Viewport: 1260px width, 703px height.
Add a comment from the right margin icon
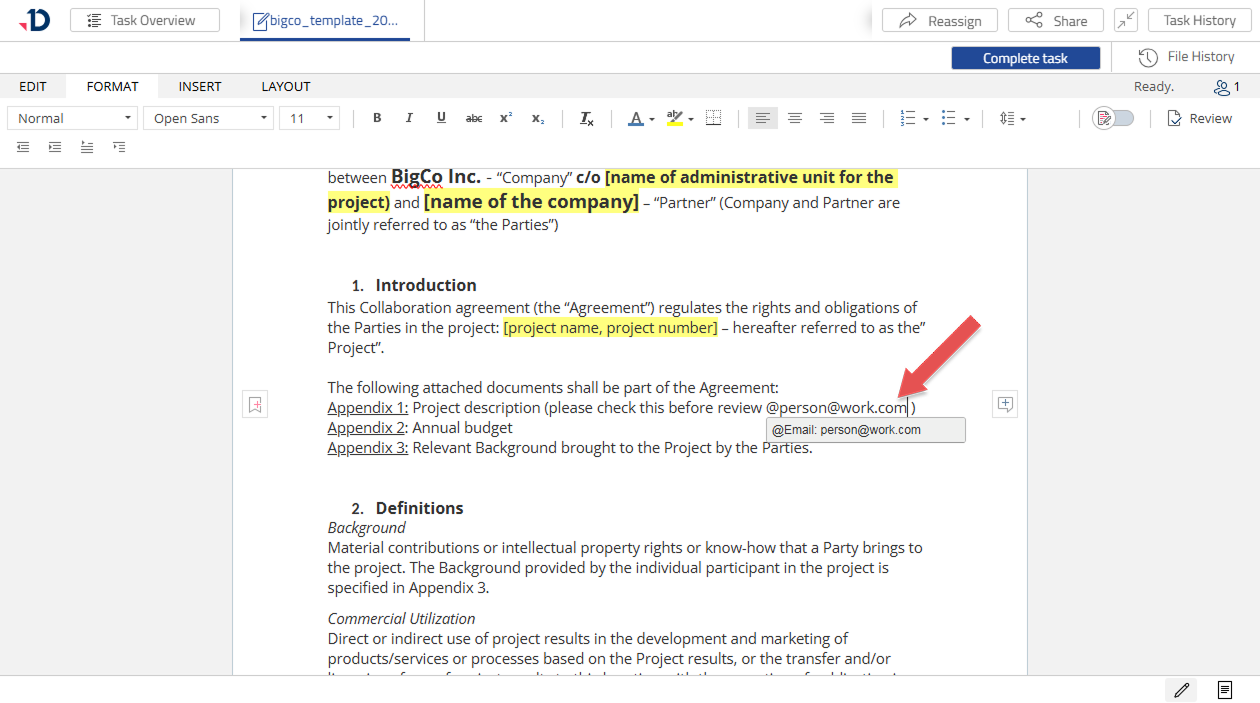pos(1005,404)
